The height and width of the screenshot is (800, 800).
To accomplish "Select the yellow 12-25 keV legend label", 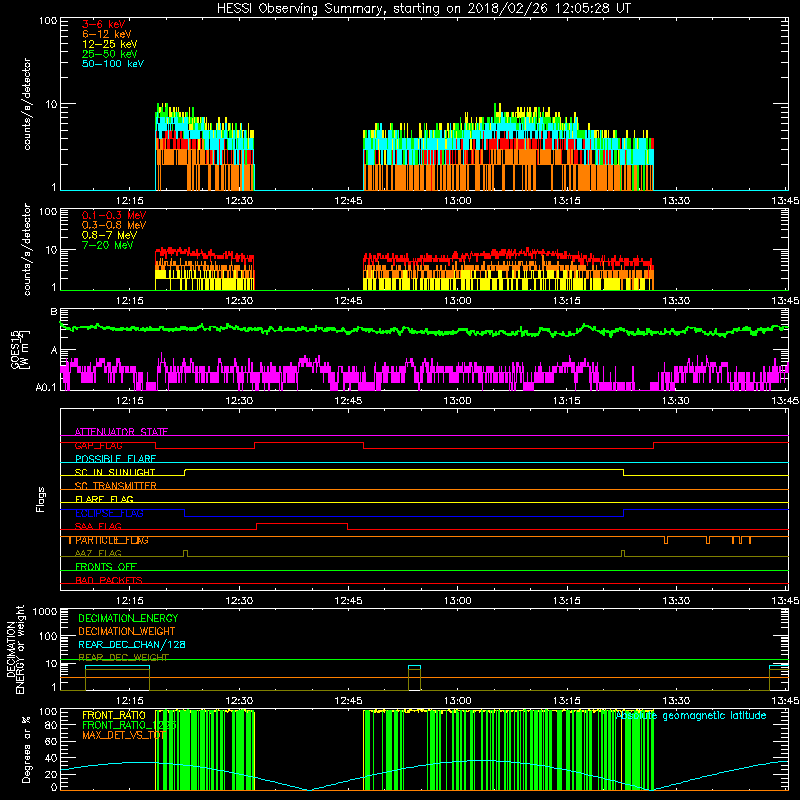I will coord(110,44).
